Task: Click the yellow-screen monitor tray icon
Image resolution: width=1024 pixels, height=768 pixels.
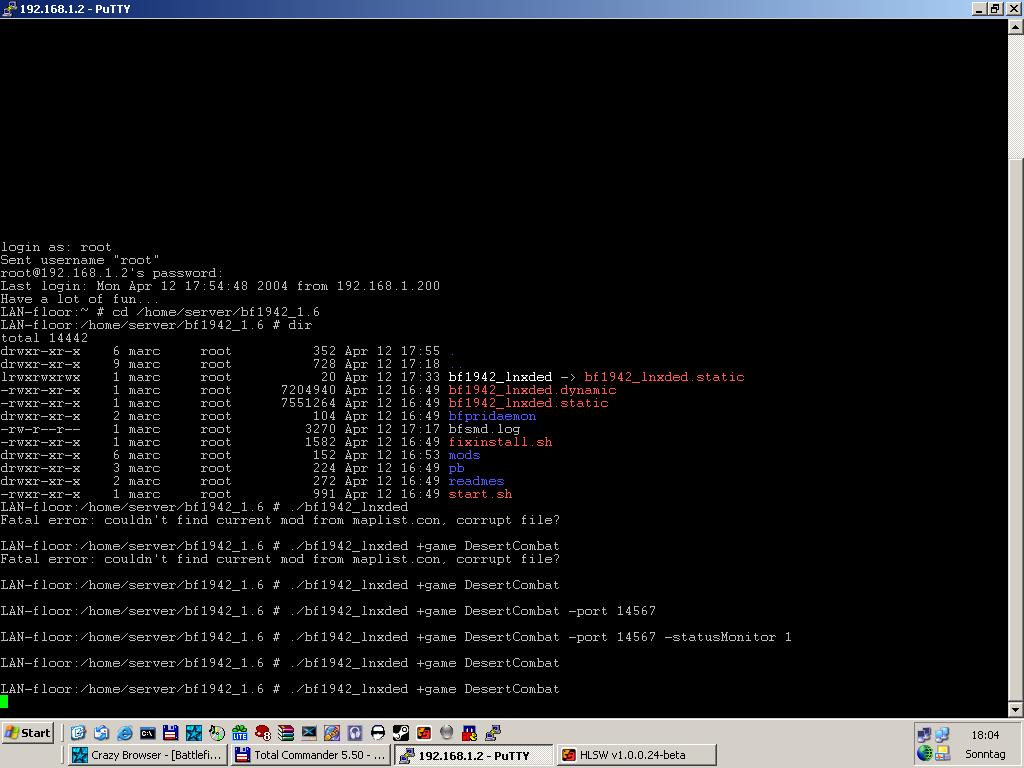Action: (x=942, y=753)
